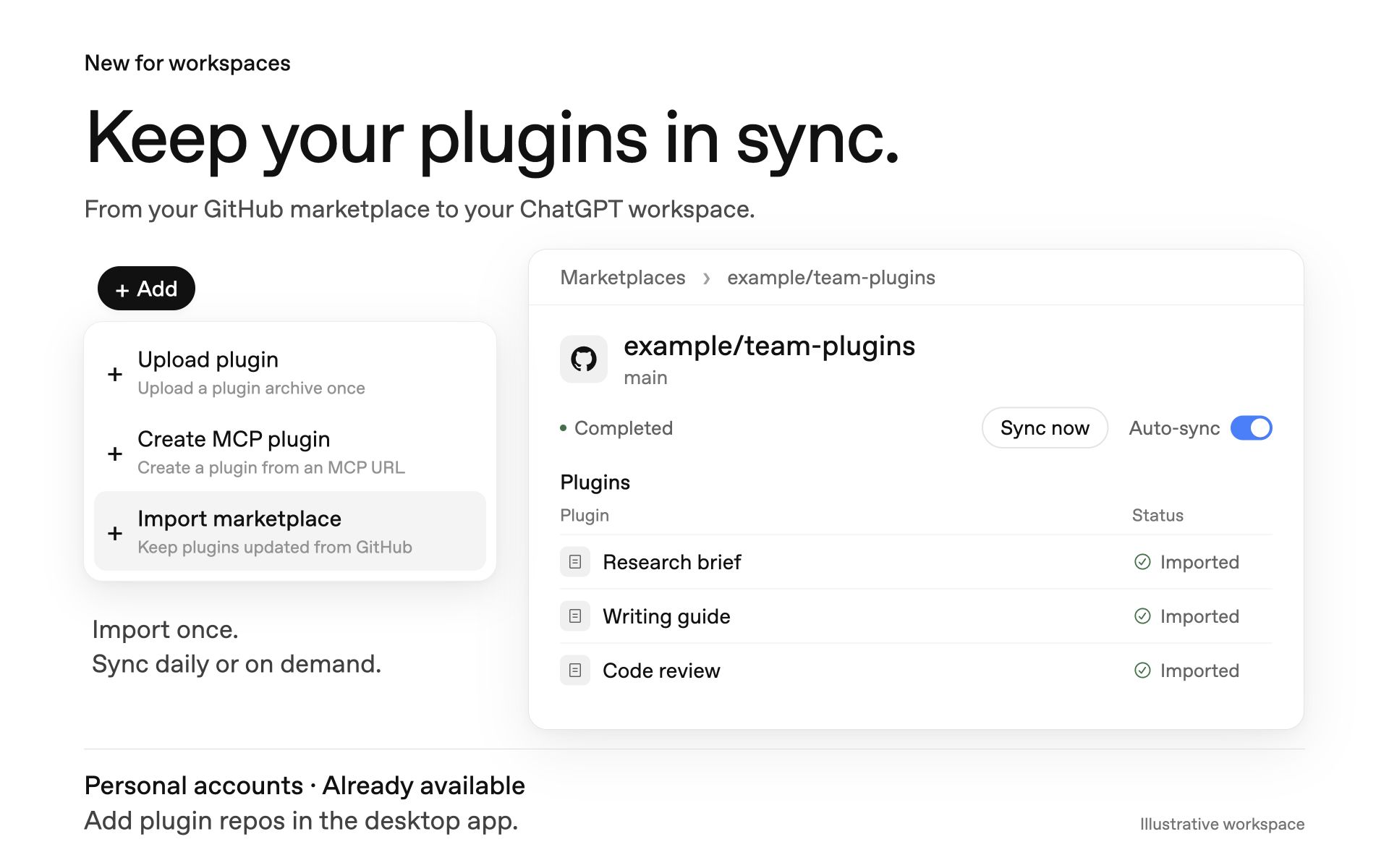Click the Plugins section heading

coord(595,482)
